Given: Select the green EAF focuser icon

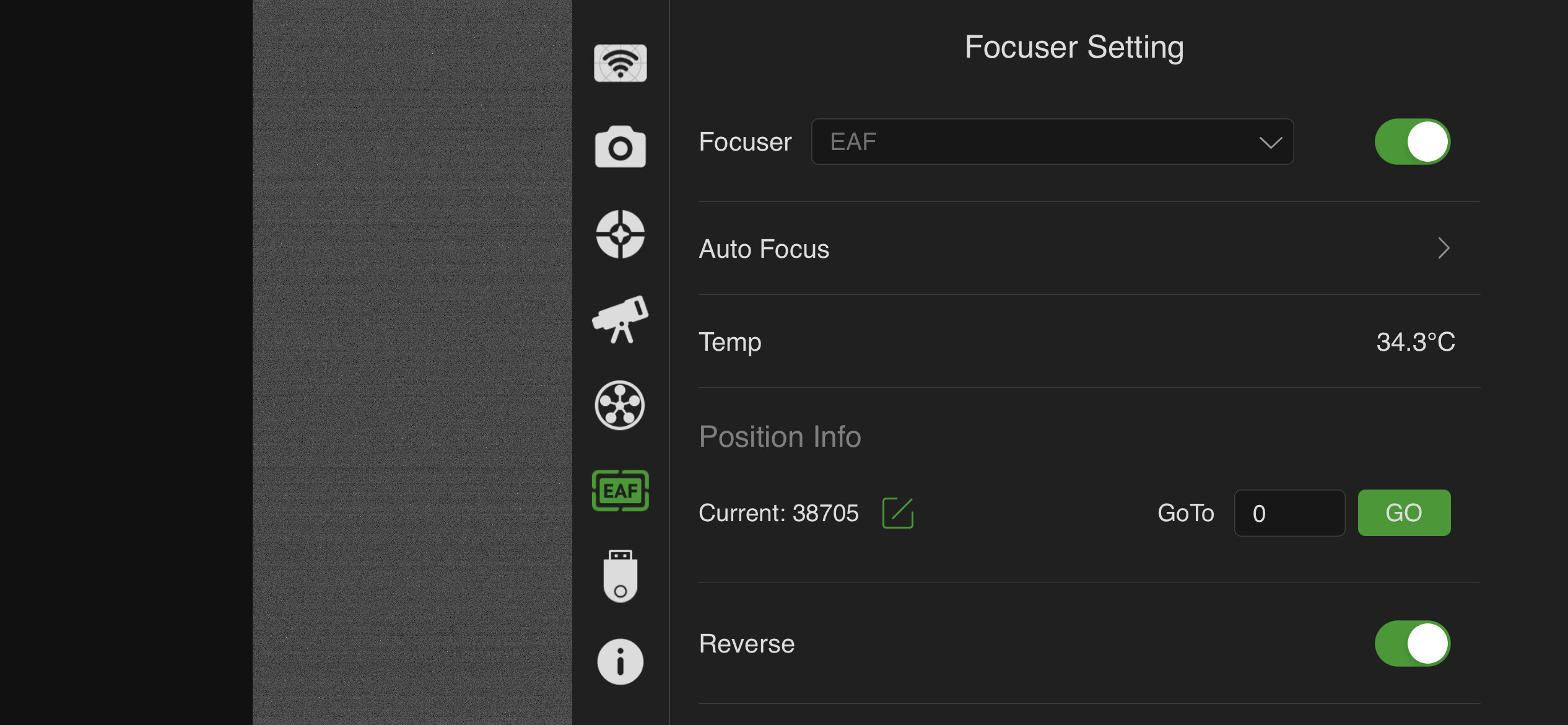Looking at the screenshot, I should tap(620, 491).
